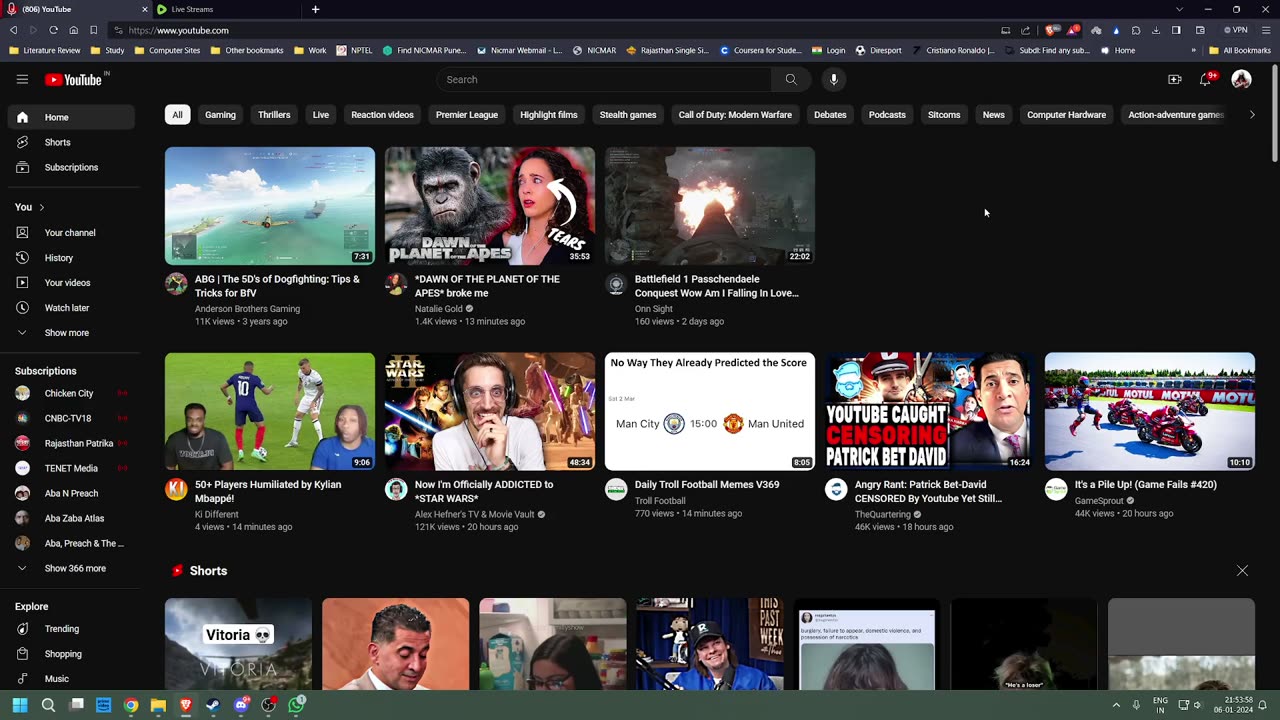Open the browser tab search dropdown

1179,9
